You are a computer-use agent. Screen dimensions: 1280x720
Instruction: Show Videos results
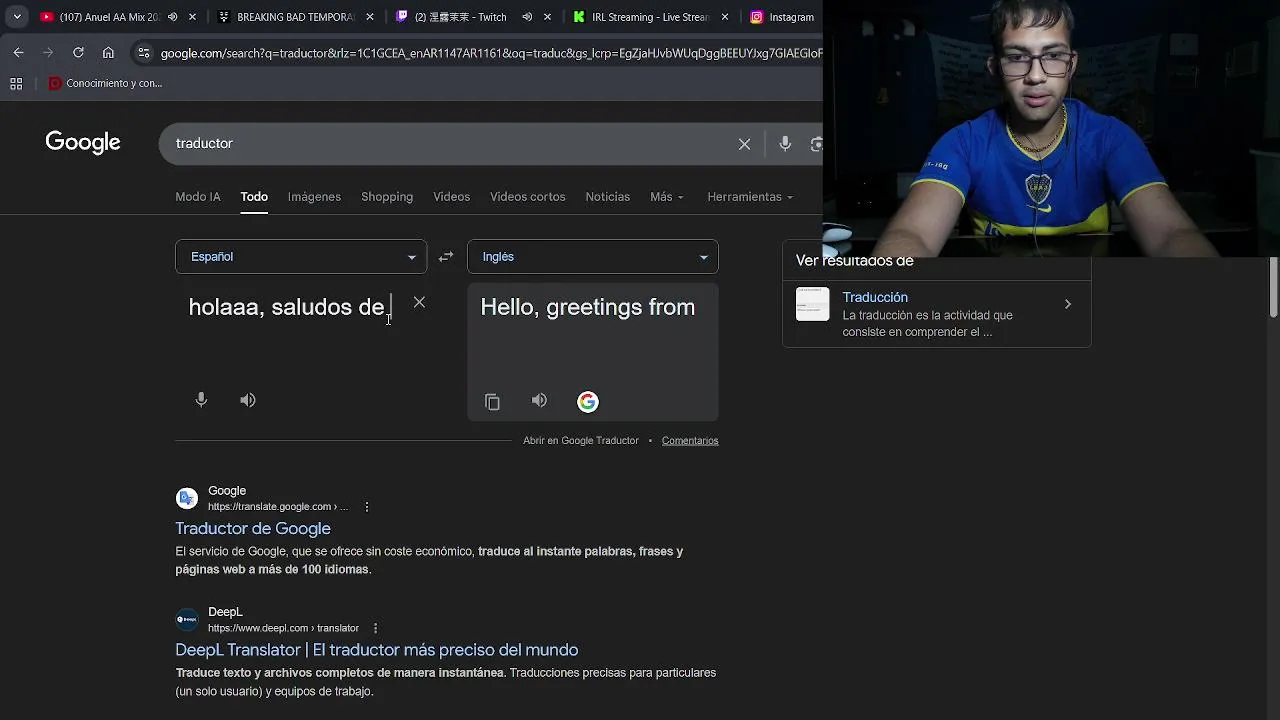click(x=451, y=197)
